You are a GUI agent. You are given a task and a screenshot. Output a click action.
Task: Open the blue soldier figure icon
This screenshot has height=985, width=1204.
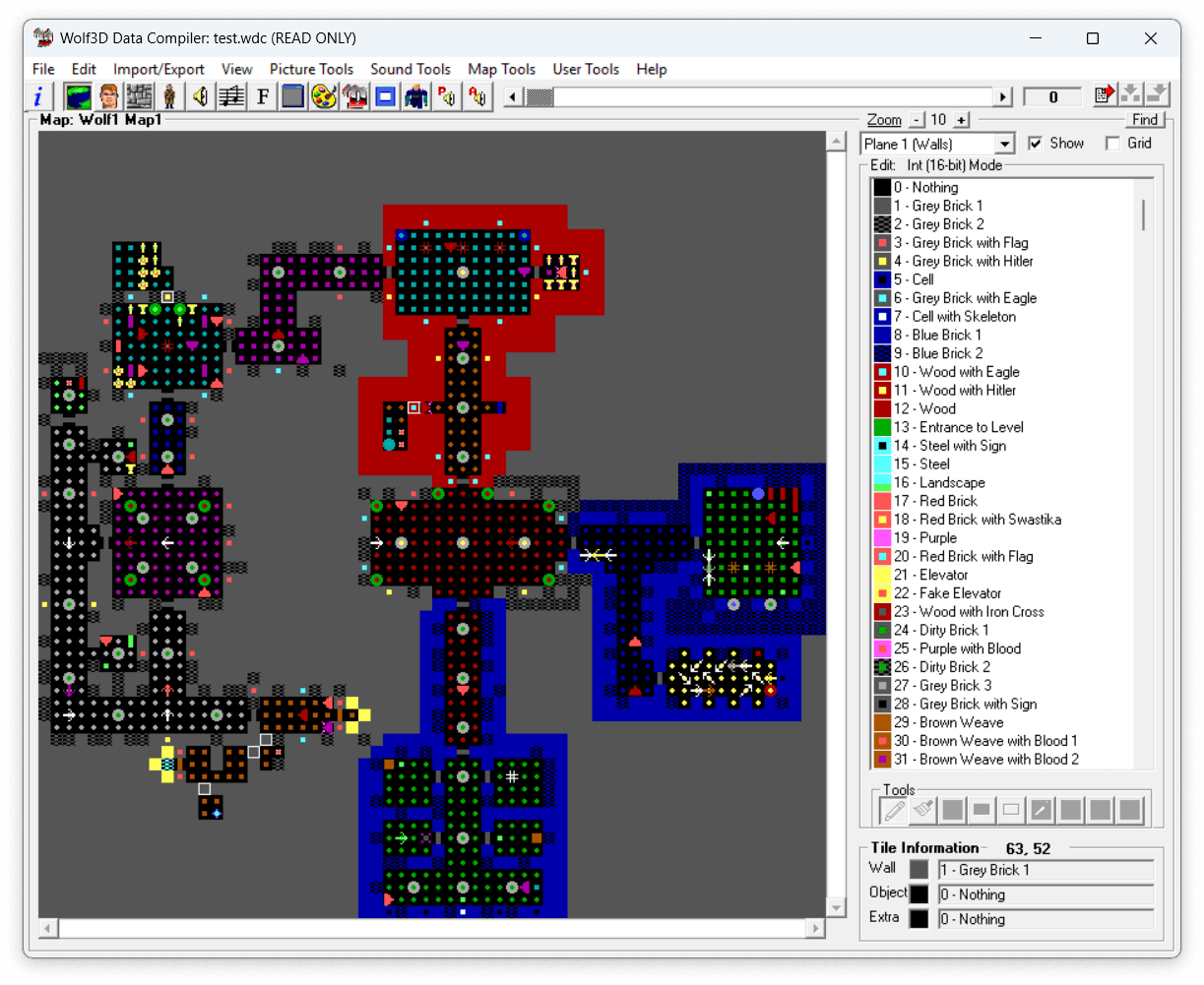pos(416,95)
